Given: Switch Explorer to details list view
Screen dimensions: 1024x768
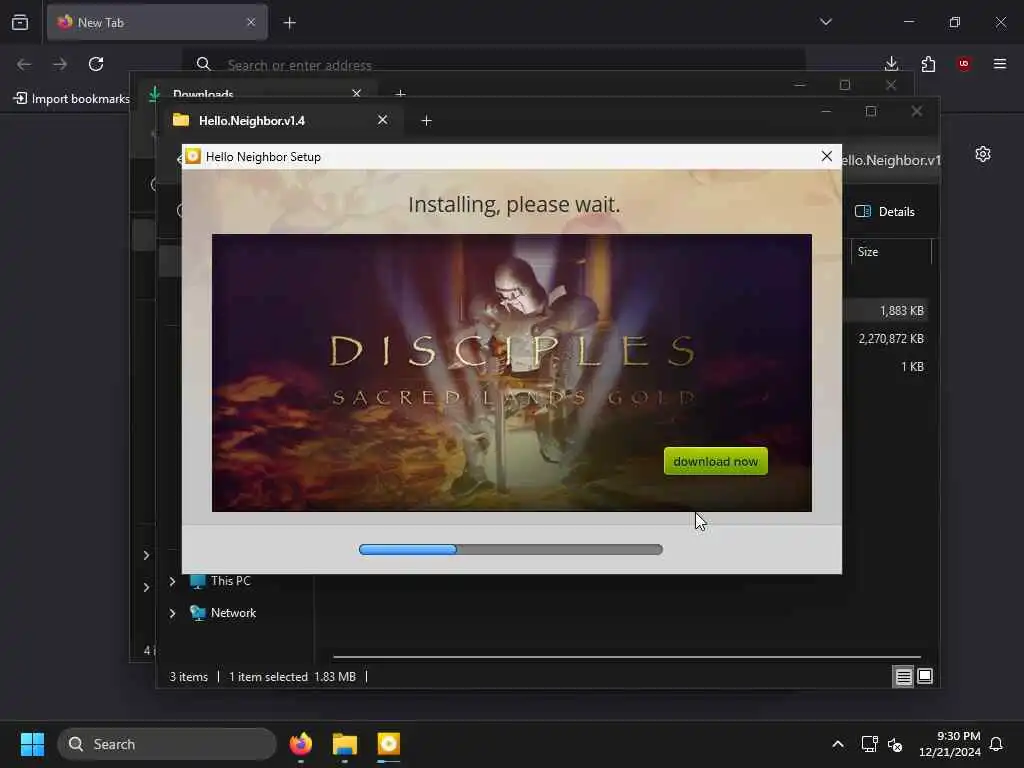Looking at the screenshot, I should tap(903, 677).
